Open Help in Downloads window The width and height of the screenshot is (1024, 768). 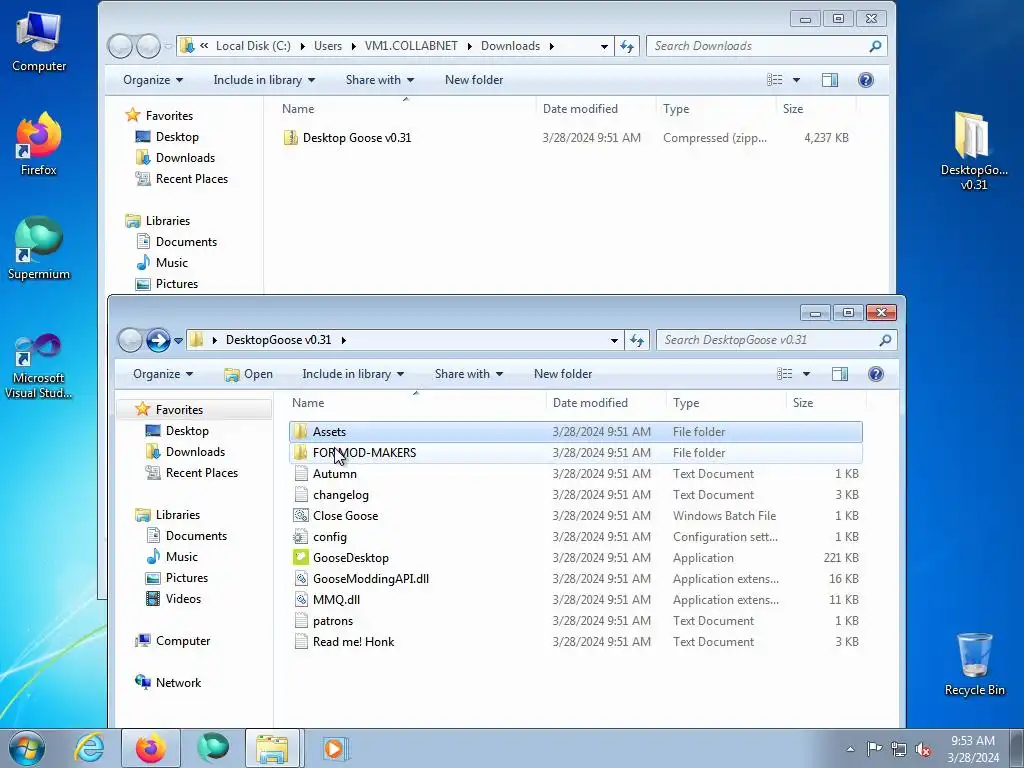866,80
